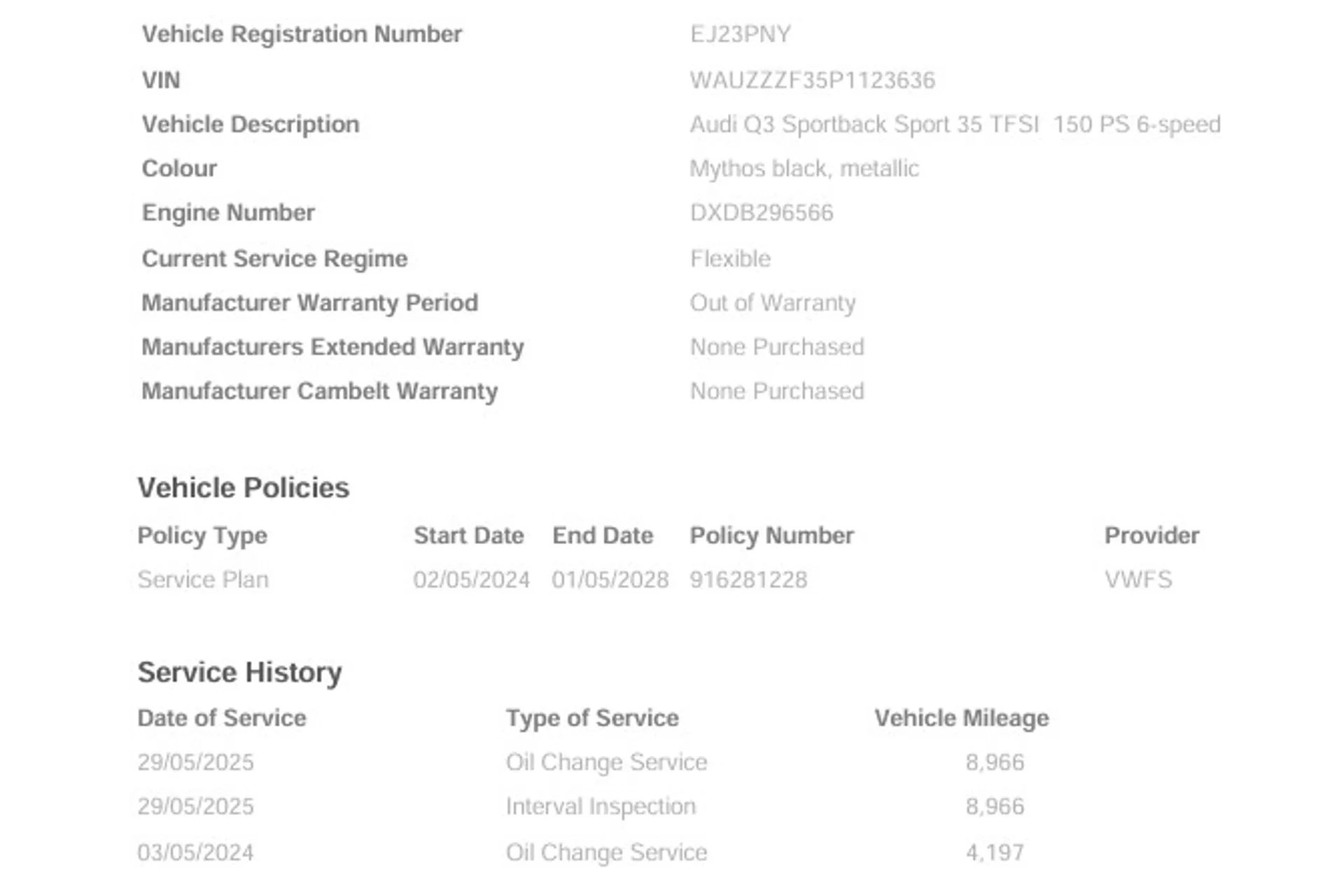Click the 03/05/2024 service date
This screenshot has width=1344, height=896.
(x=195, y=853)
